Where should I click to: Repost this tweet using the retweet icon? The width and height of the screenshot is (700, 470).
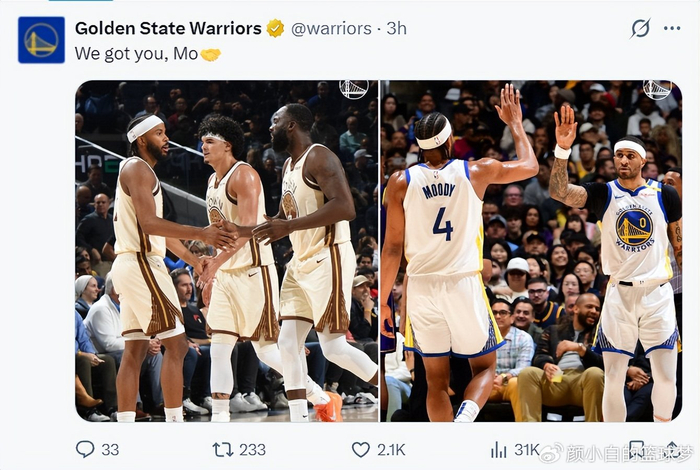pos(223,449)
